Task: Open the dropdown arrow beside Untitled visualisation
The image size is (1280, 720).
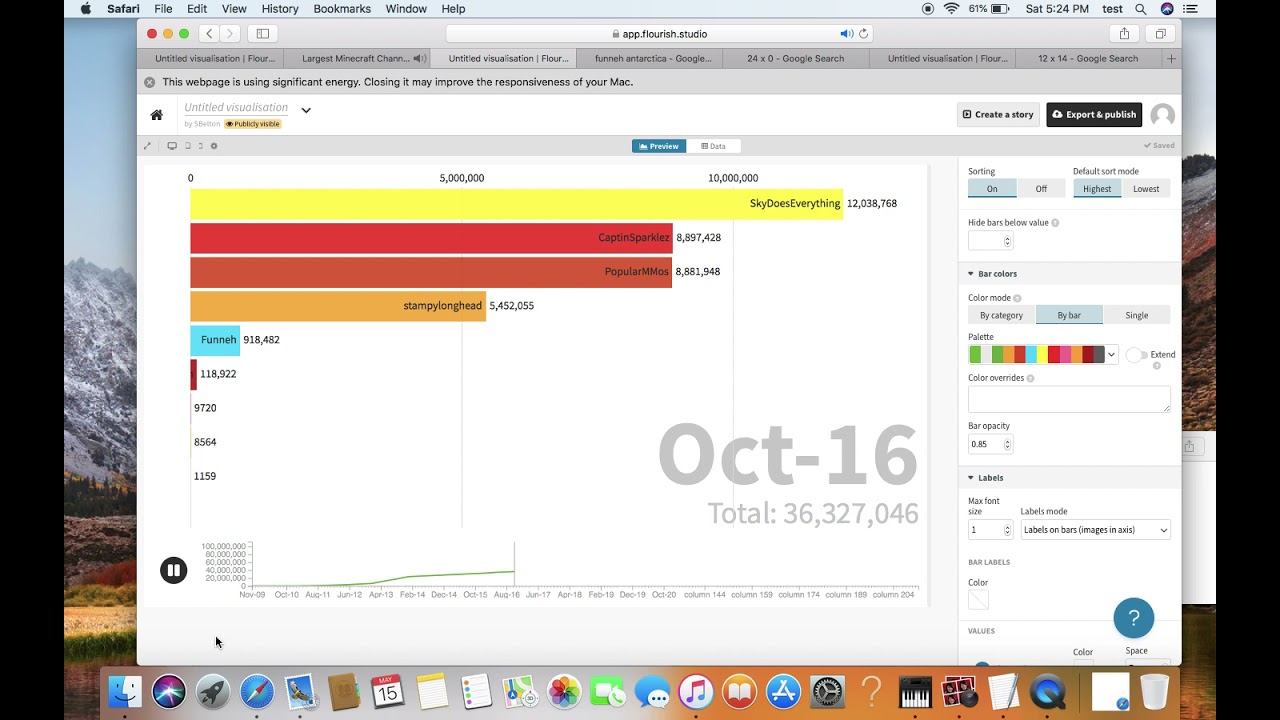Action: point(306,110)
